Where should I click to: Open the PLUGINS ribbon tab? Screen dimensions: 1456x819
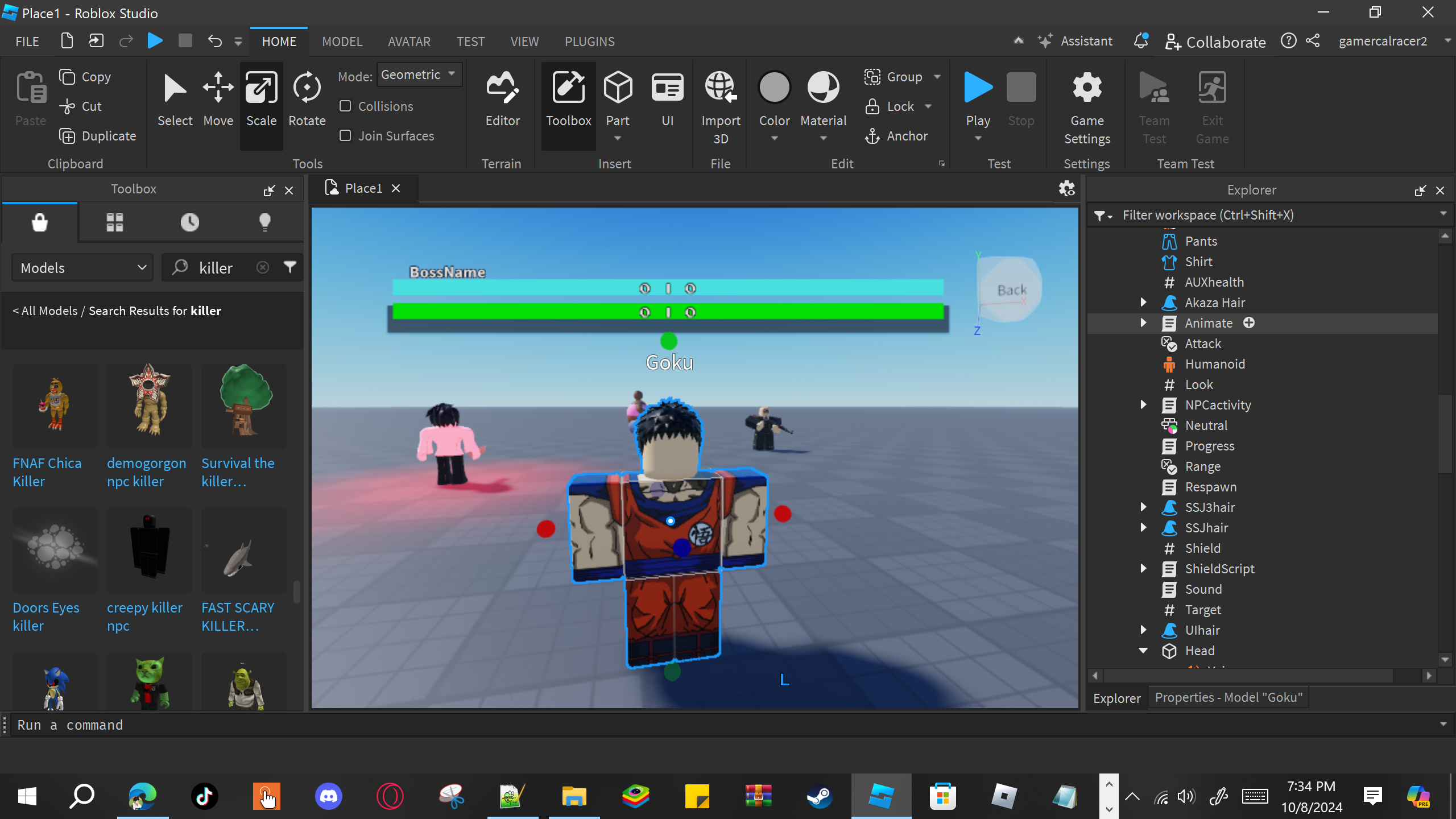(x=589, y=42)
